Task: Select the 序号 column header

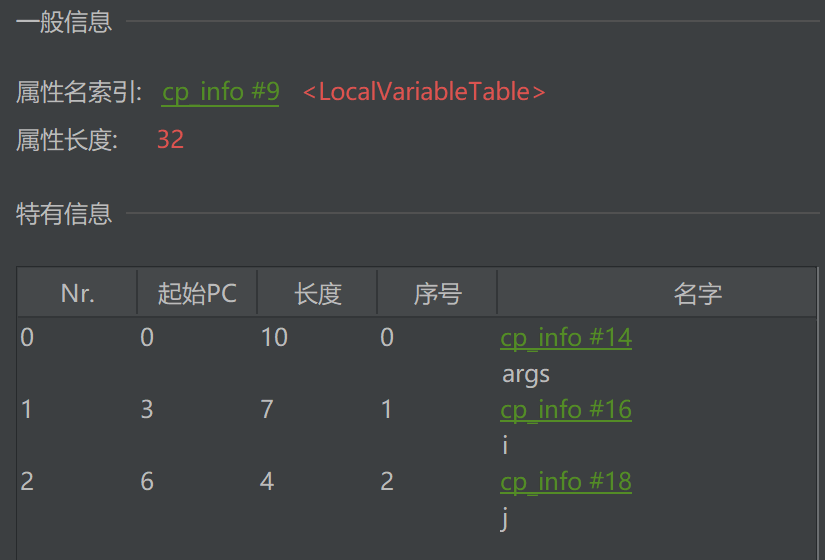Action: (437, 293)
